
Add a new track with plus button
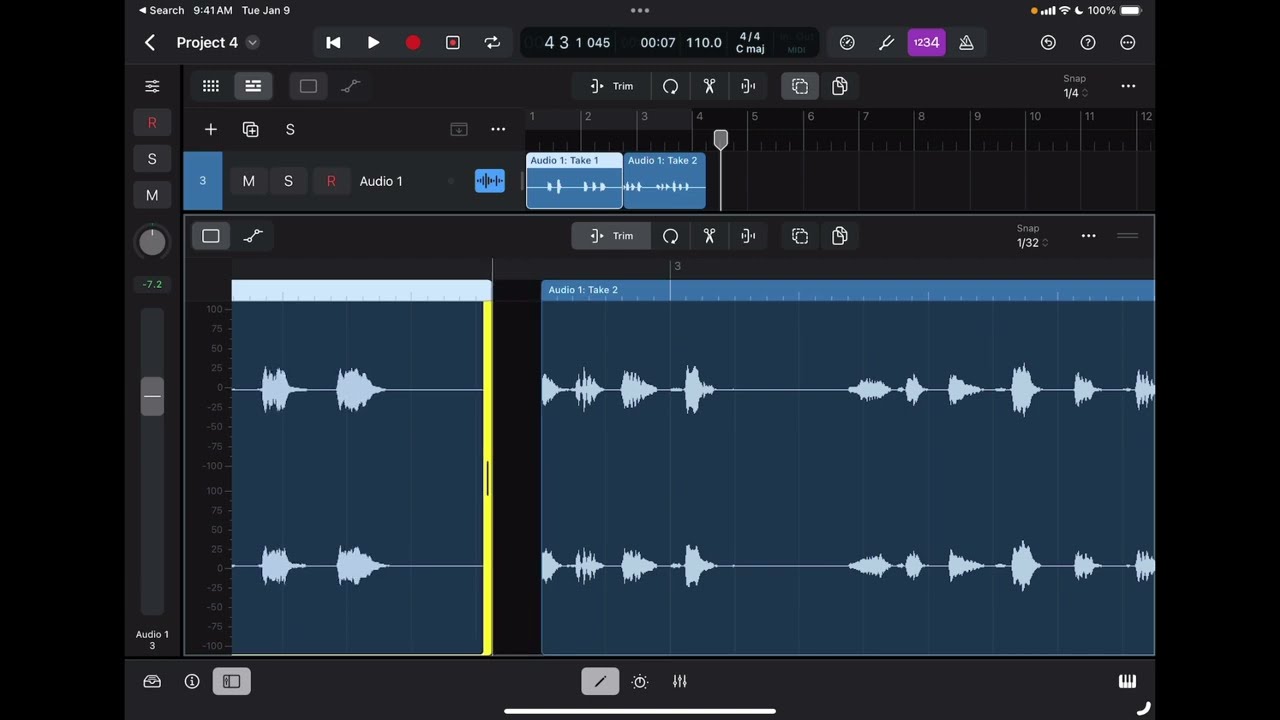coord(210,129)
